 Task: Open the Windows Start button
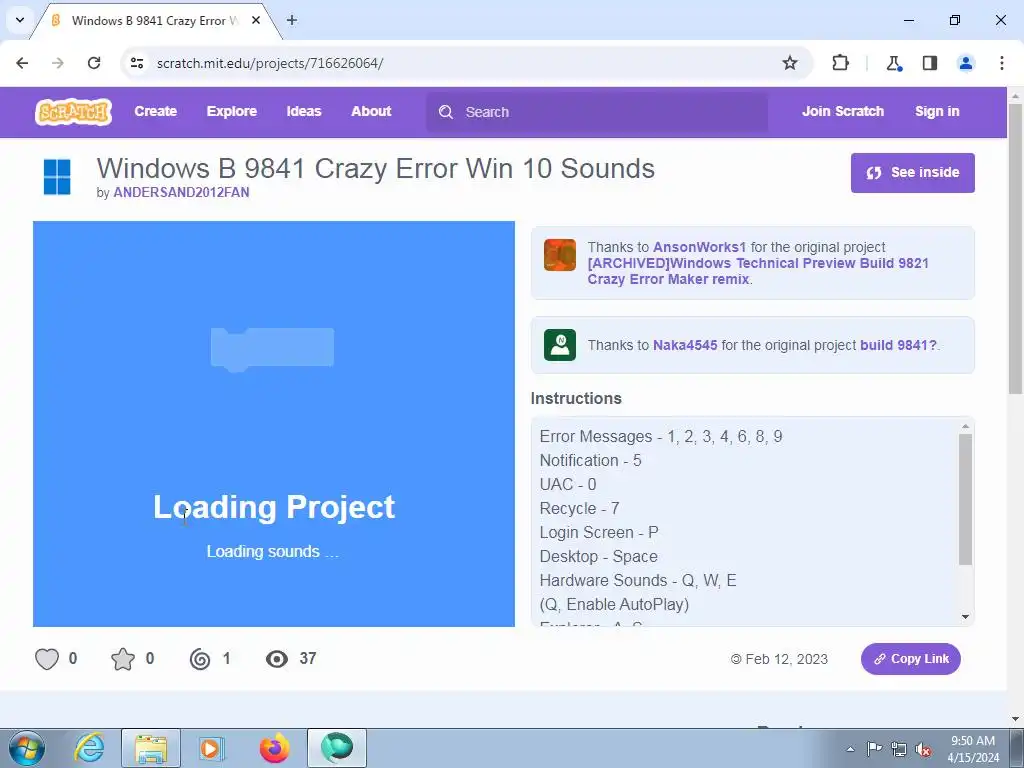27,748
